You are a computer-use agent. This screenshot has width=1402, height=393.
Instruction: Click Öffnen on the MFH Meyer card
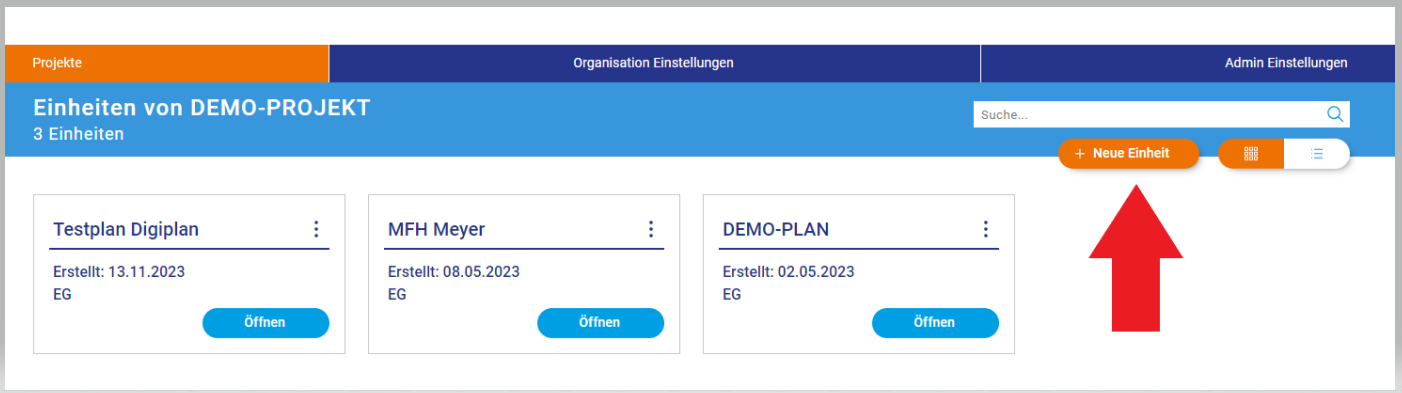point(600,323)
